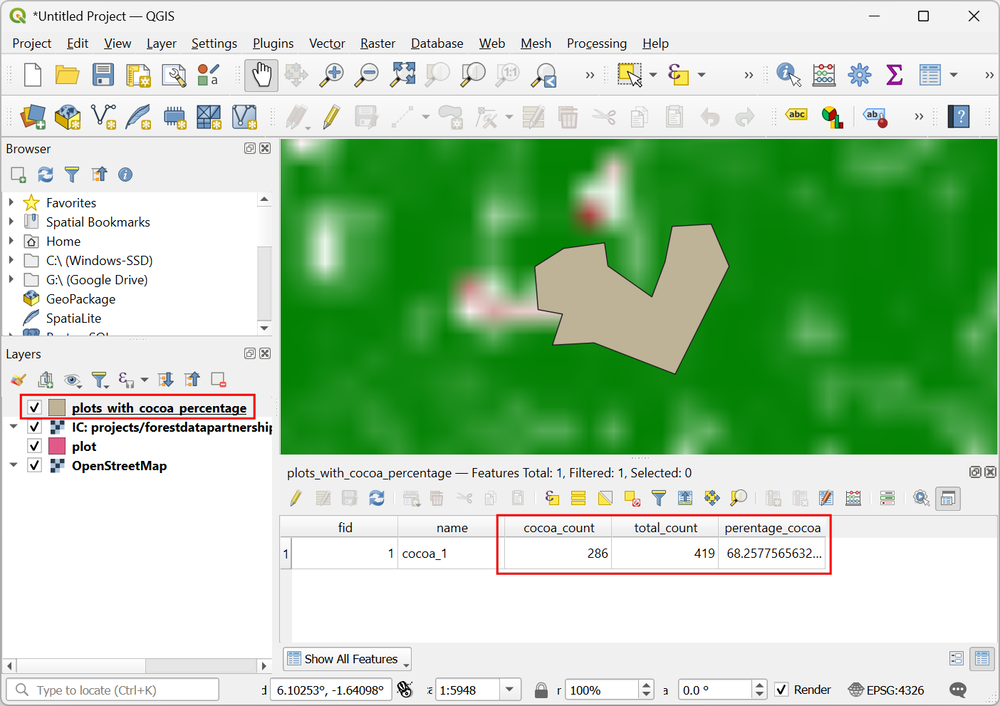The width and height of the screenshot is (1000, 706).
Task: Open the Field Calculator abacus icon in main toolbar
Action: 824,75
